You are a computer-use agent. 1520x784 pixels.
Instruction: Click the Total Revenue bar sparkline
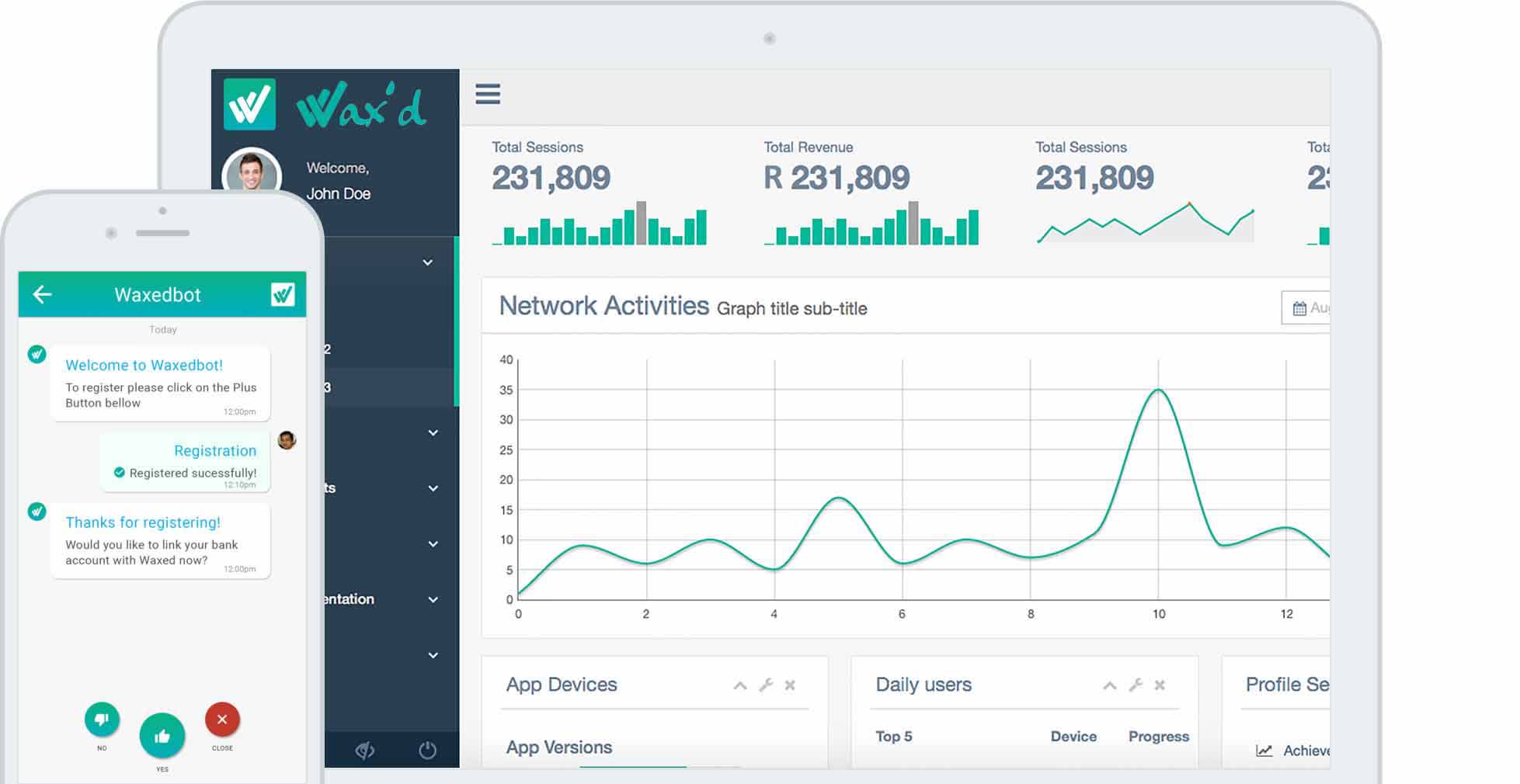(871, 224)
